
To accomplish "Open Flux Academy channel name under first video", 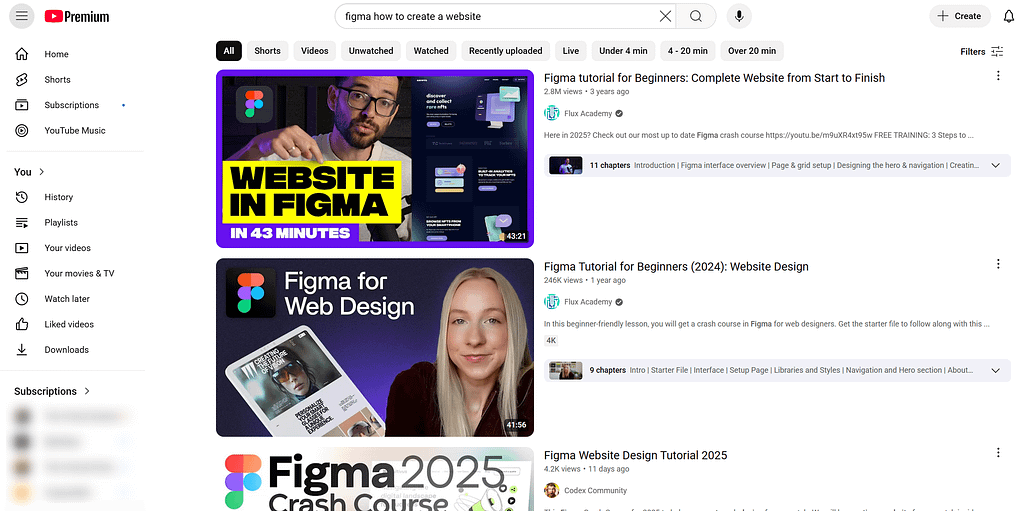I will click(x=588, y=113).
